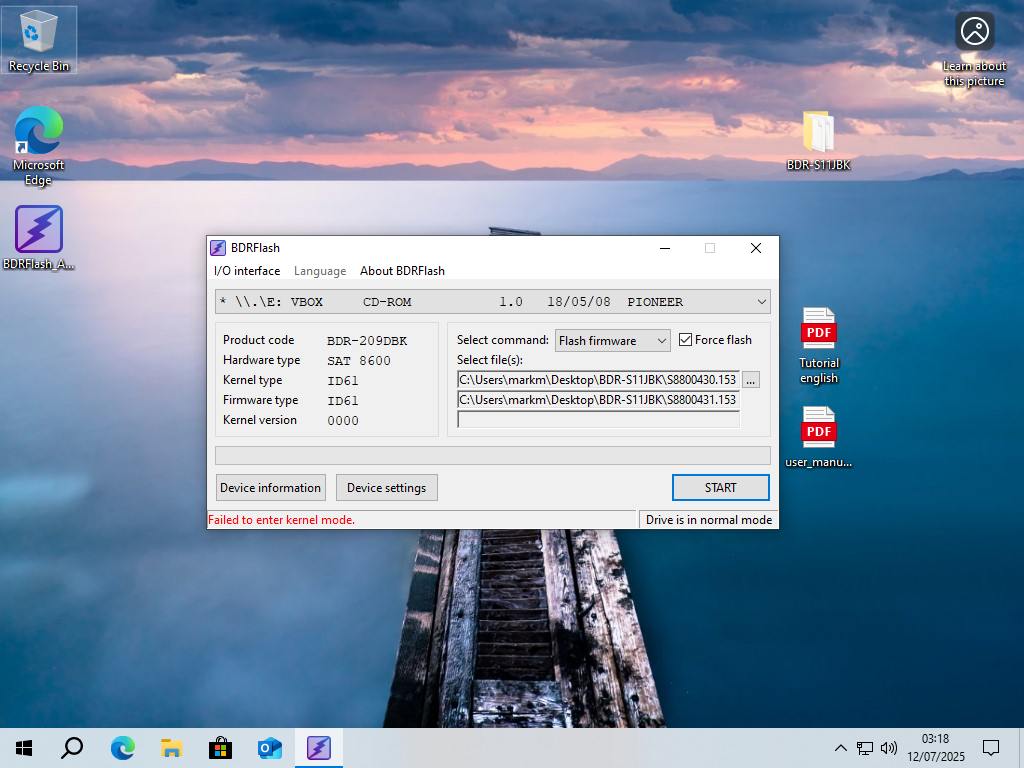Image resolution: width=1024 pixels, height=768 pixels.
Task: Click the Learn about this picture icon
Action: 974,50
